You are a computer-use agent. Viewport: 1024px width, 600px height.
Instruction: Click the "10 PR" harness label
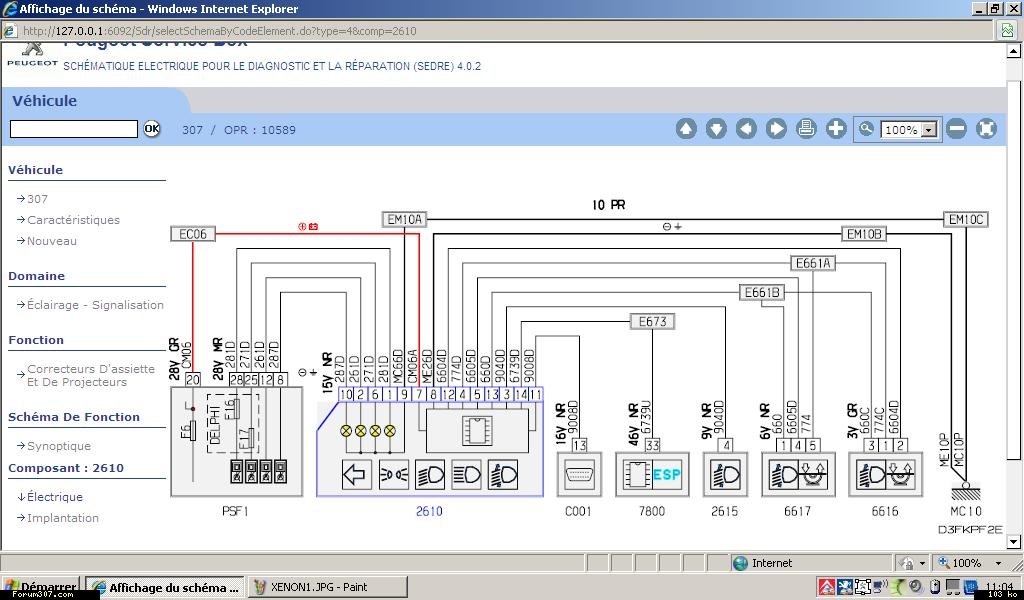pos(609,205)
